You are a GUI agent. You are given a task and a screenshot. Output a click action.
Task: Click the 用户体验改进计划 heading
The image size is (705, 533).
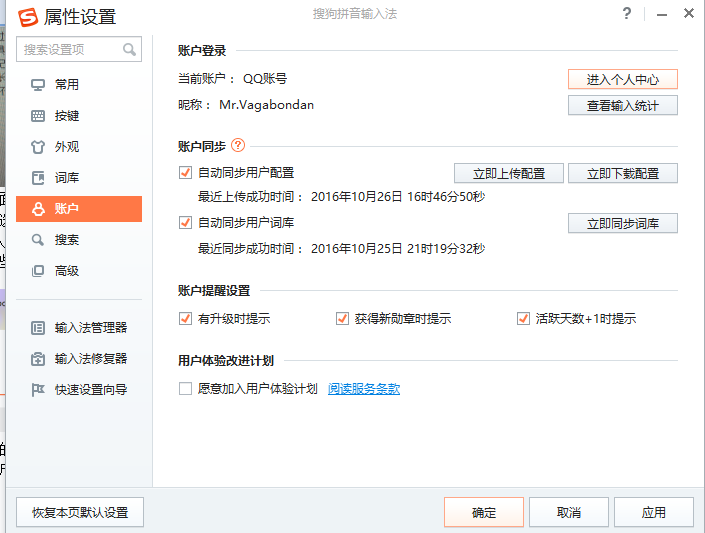tap(226, 361)
